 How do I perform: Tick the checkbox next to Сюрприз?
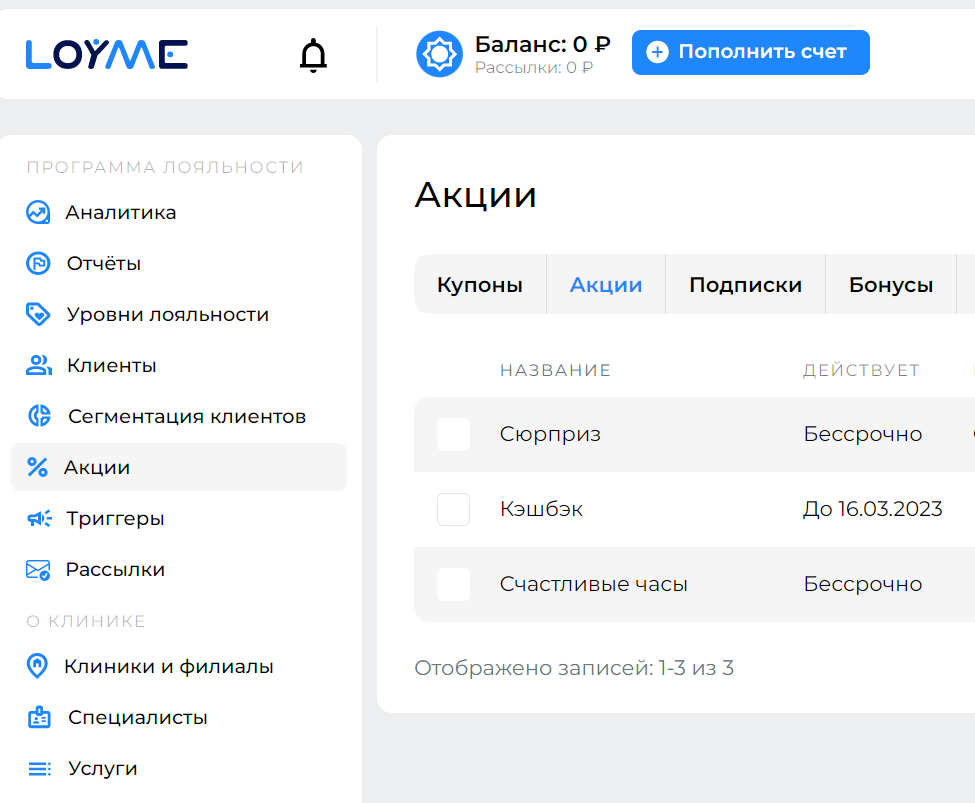coord(453,434)
